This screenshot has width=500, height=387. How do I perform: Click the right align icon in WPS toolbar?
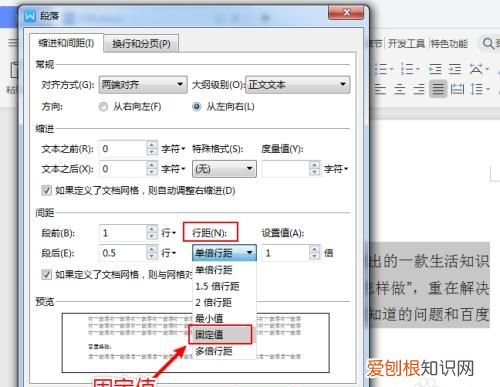coord(419,89)
